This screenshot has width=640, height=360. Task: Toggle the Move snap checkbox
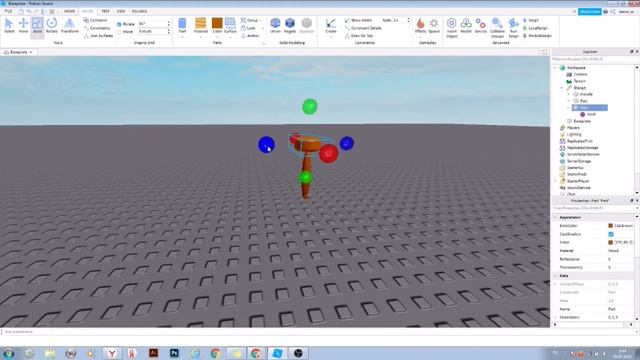click(119, 31)
